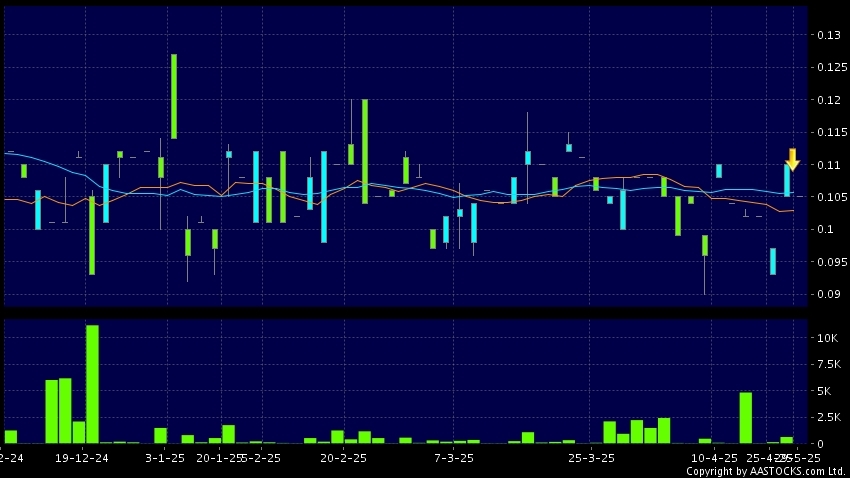Select the 3-1-25 date label
Screen dimensions: 850x478
(x=165, y=458)
